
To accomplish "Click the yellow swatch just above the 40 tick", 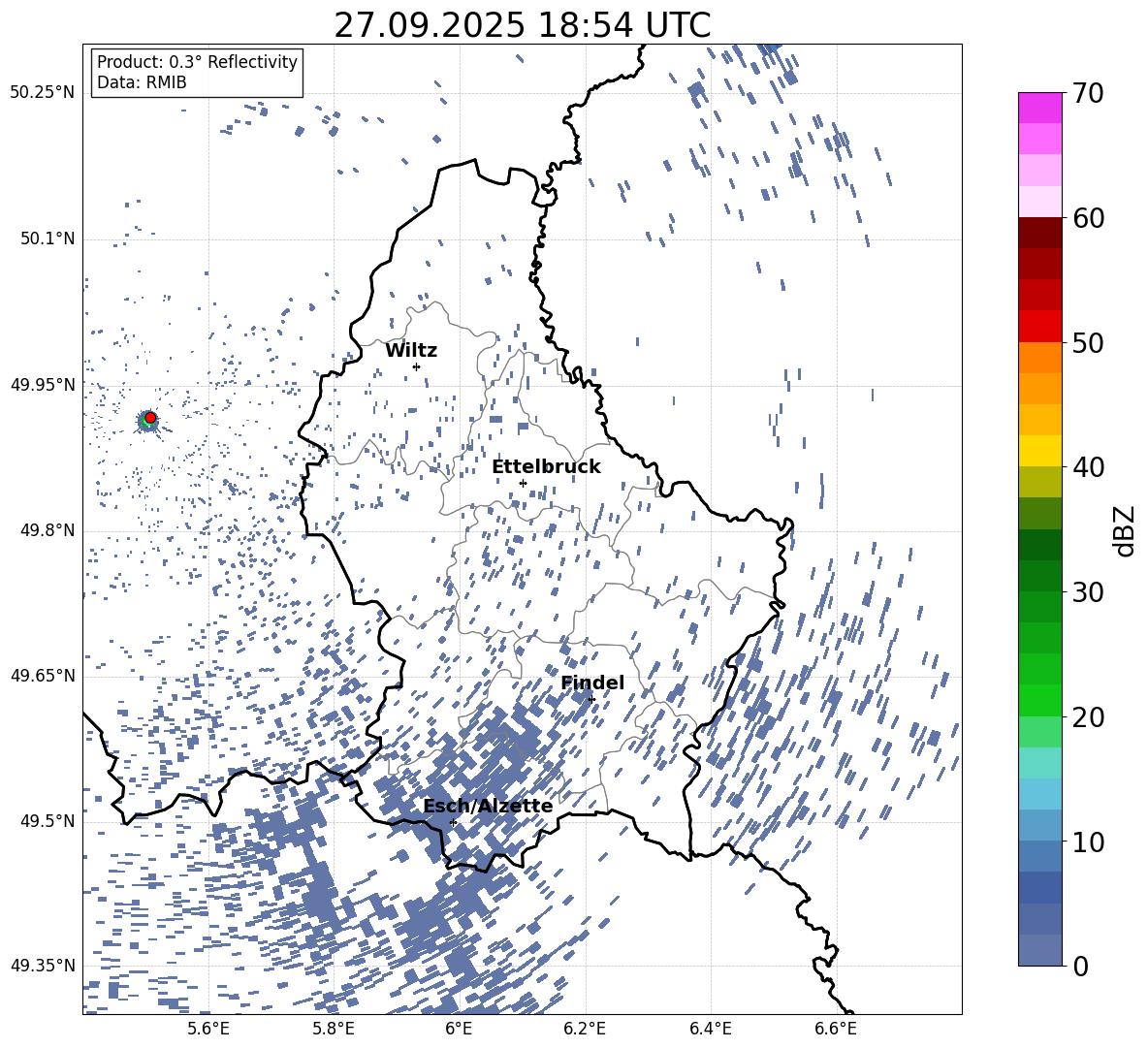I will point(1039,451).
